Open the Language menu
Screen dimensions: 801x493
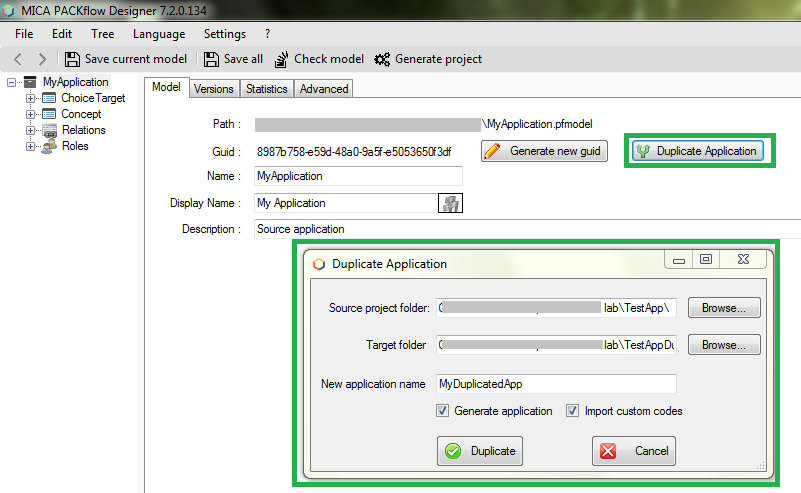pos(158,34)
